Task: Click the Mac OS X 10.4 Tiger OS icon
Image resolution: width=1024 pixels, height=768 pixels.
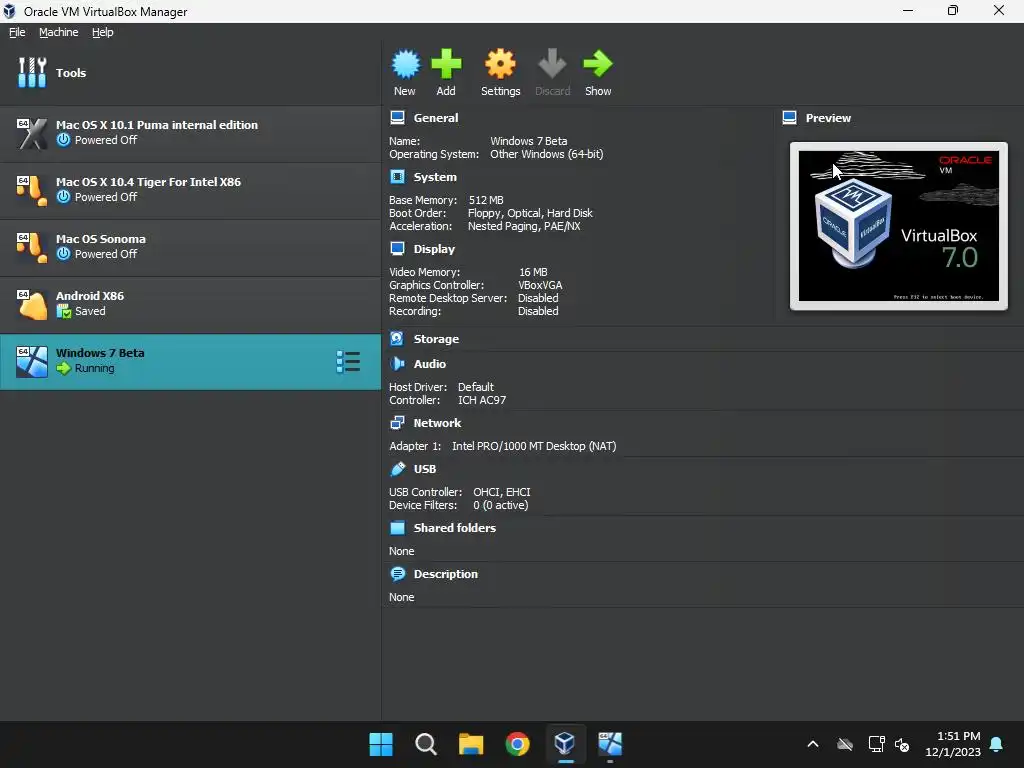Action: [31, 190]
